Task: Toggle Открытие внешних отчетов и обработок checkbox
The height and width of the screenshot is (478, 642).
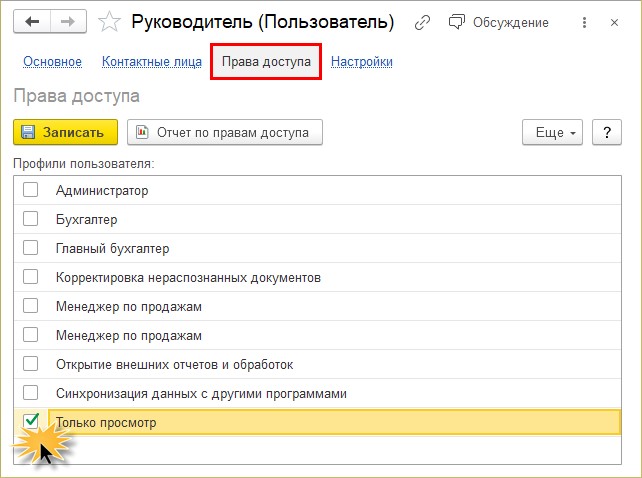Action: point(31,364)
